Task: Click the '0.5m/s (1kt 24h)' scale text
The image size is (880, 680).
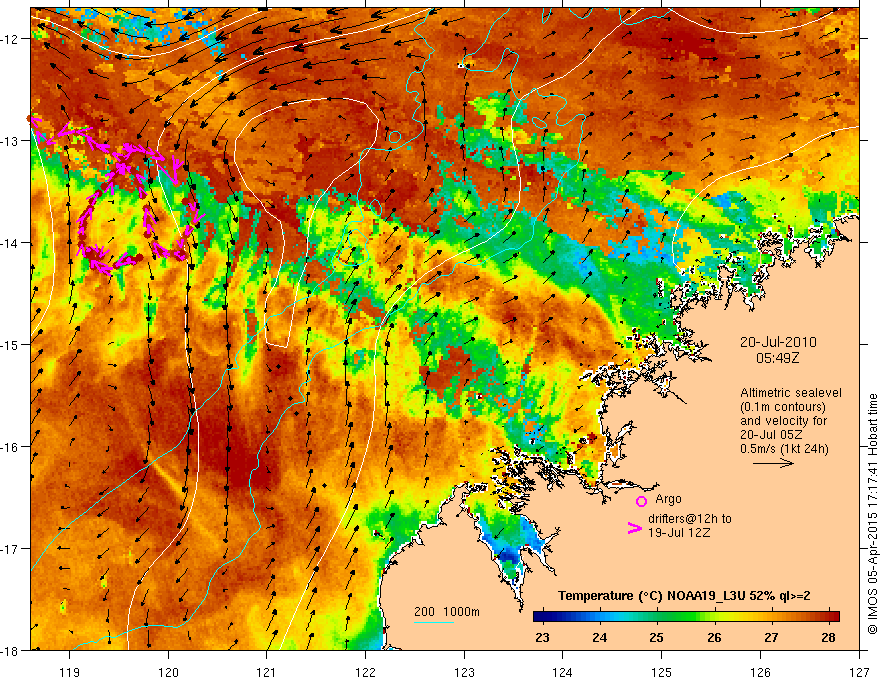Action: click(784, 449)
